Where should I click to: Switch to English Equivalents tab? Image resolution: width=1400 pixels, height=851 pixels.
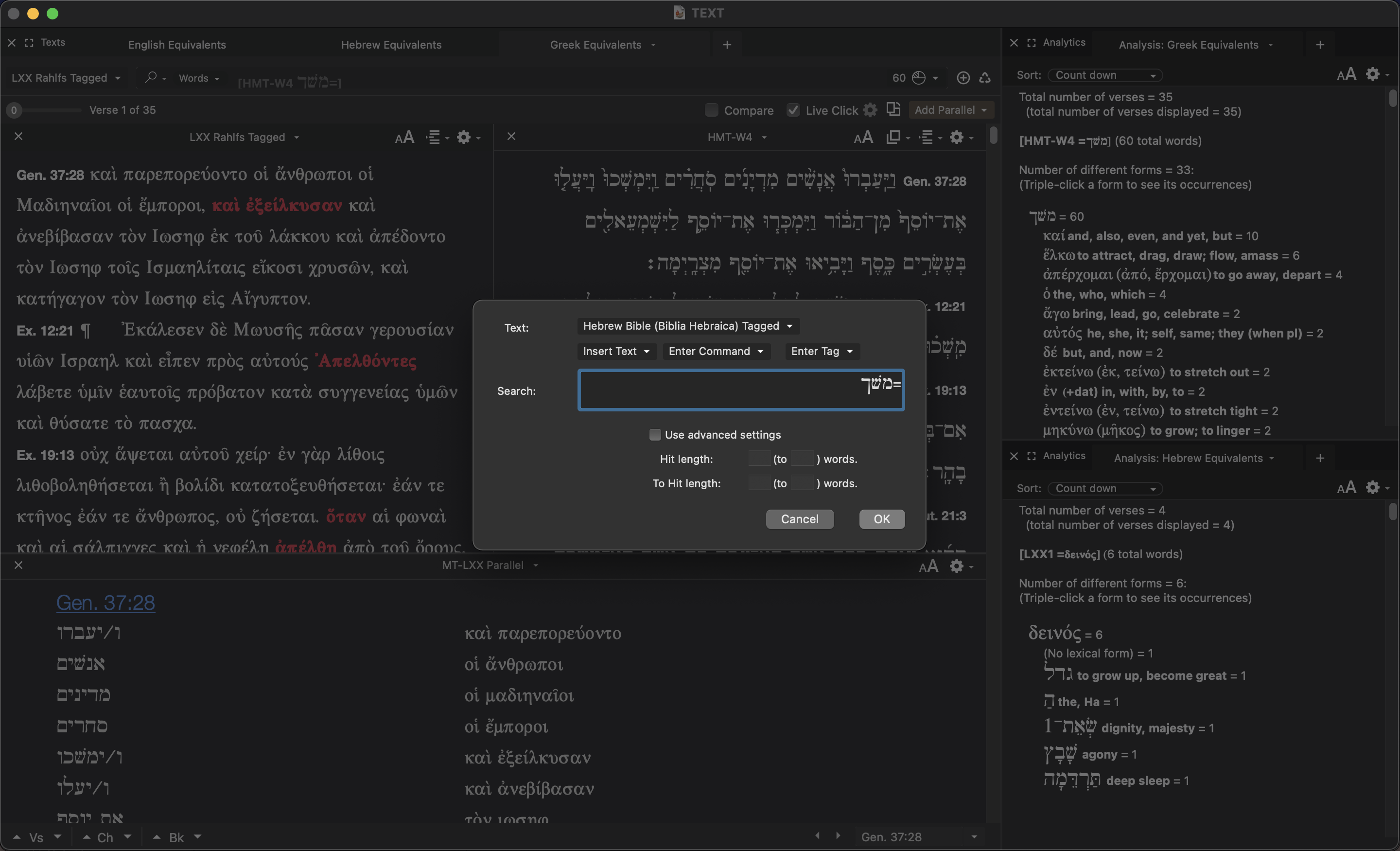pos(177,44)
